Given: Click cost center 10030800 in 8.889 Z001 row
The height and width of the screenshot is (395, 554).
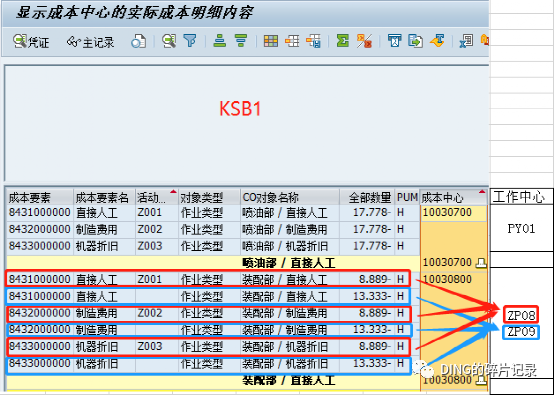Looking at the screenshot, I should coord(447,279).
